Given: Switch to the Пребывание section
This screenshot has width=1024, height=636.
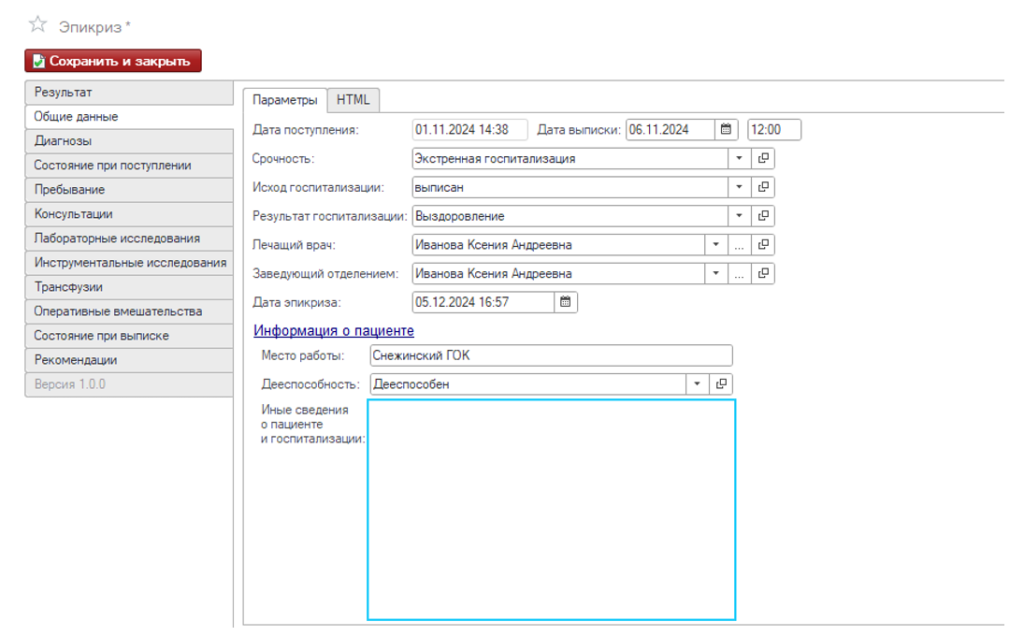Looking at the screenshot, I should (129, 189).
